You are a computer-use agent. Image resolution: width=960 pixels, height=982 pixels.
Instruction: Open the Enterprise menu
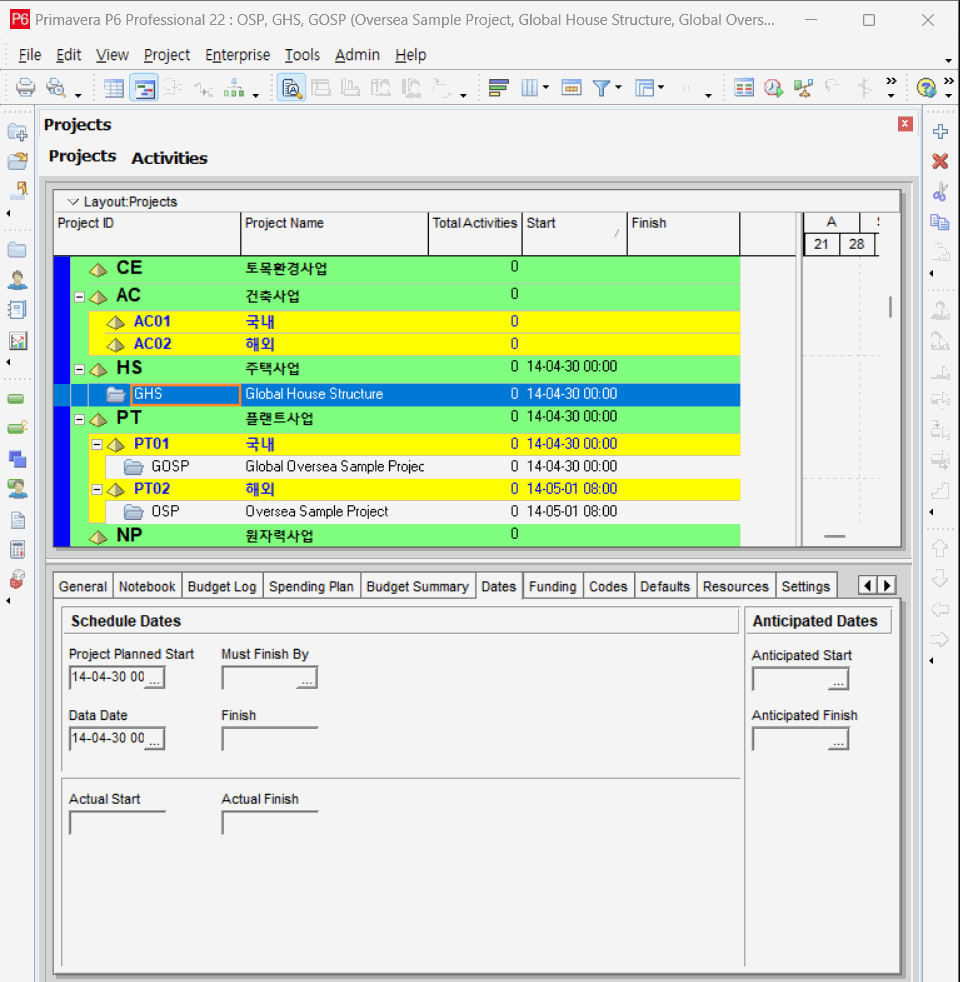click(237, 55)
